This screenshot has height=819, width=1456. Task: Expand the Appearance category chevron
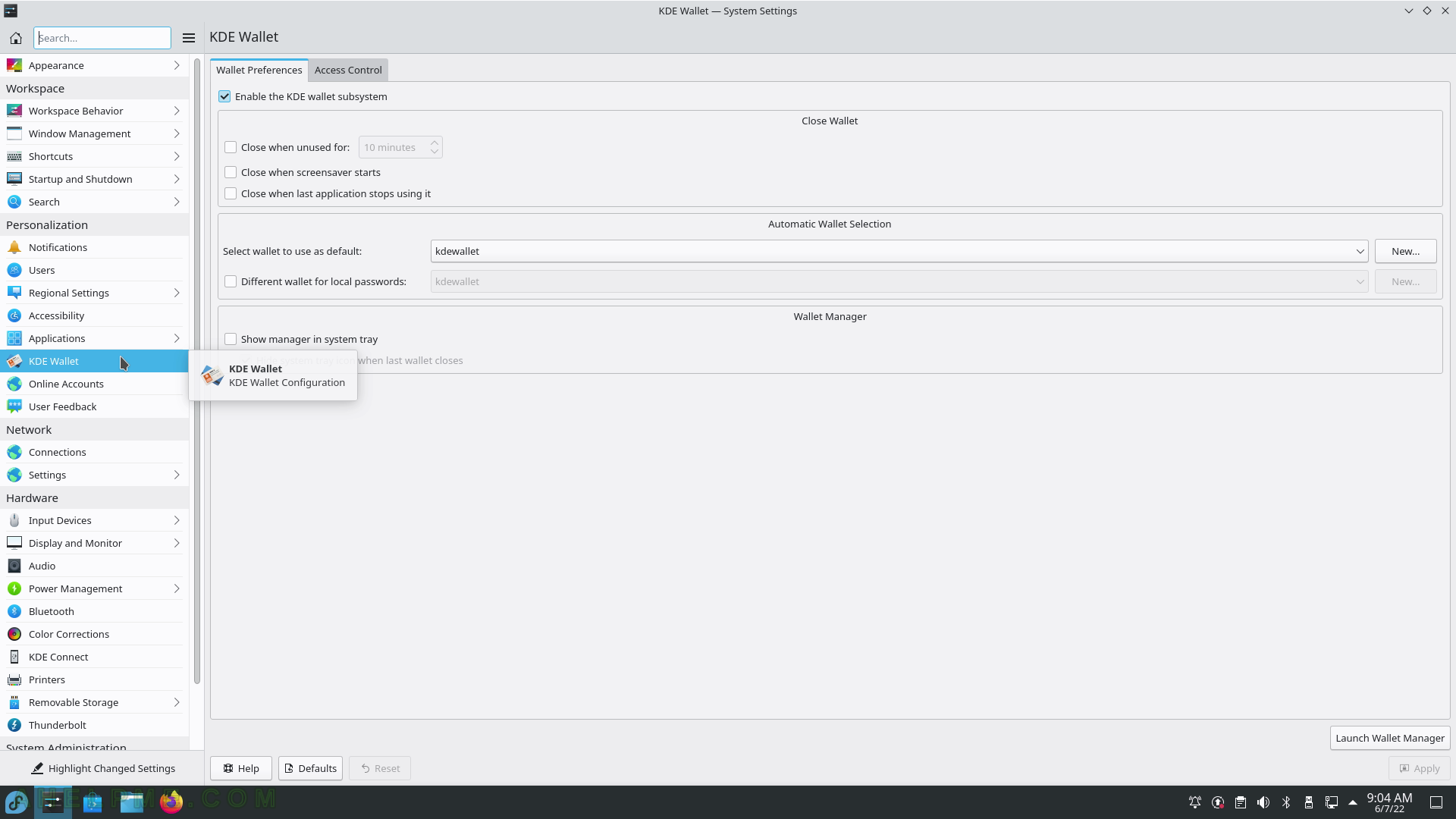(x=177, y=65)
